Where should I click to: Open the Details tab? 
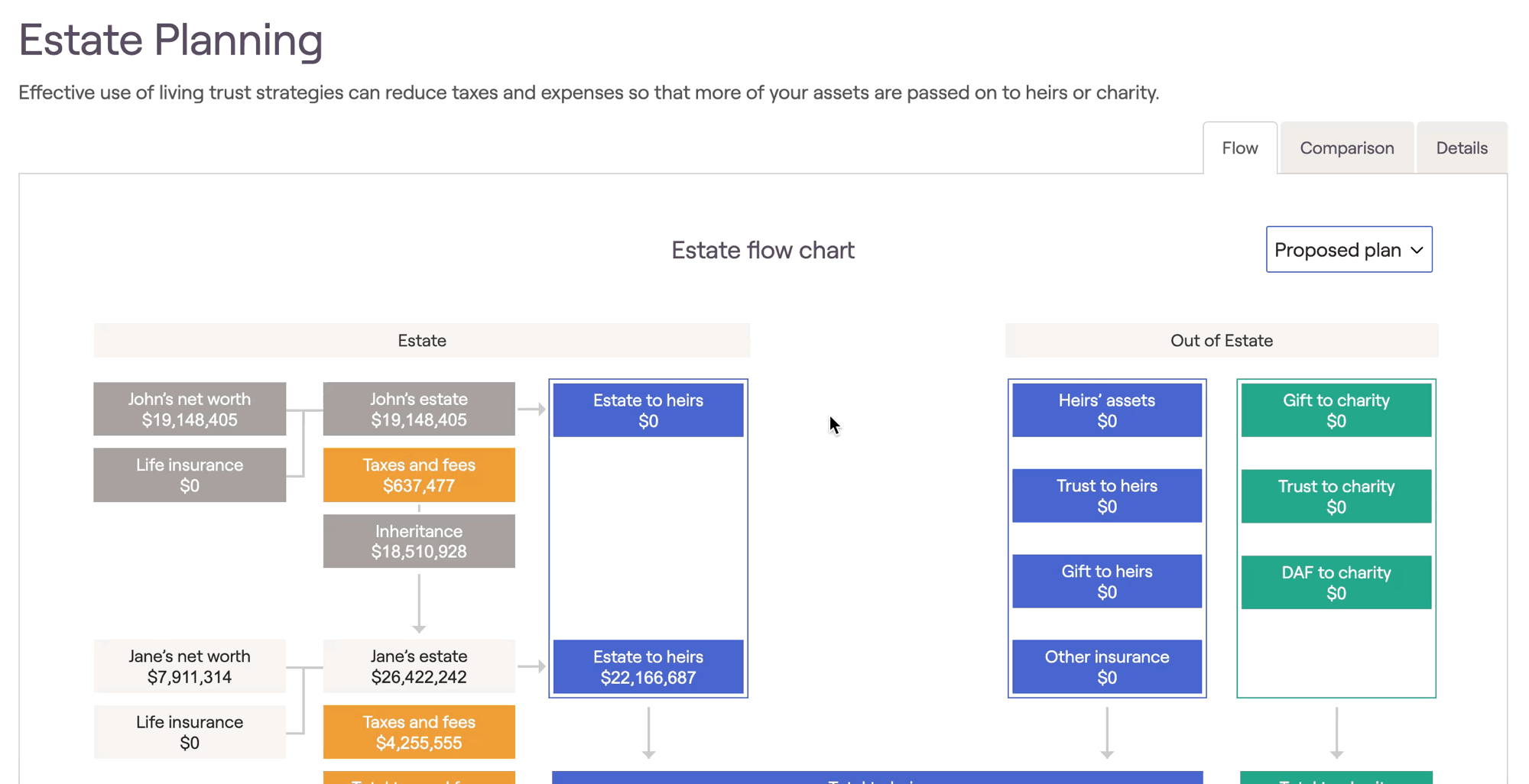click(1461, 148)
